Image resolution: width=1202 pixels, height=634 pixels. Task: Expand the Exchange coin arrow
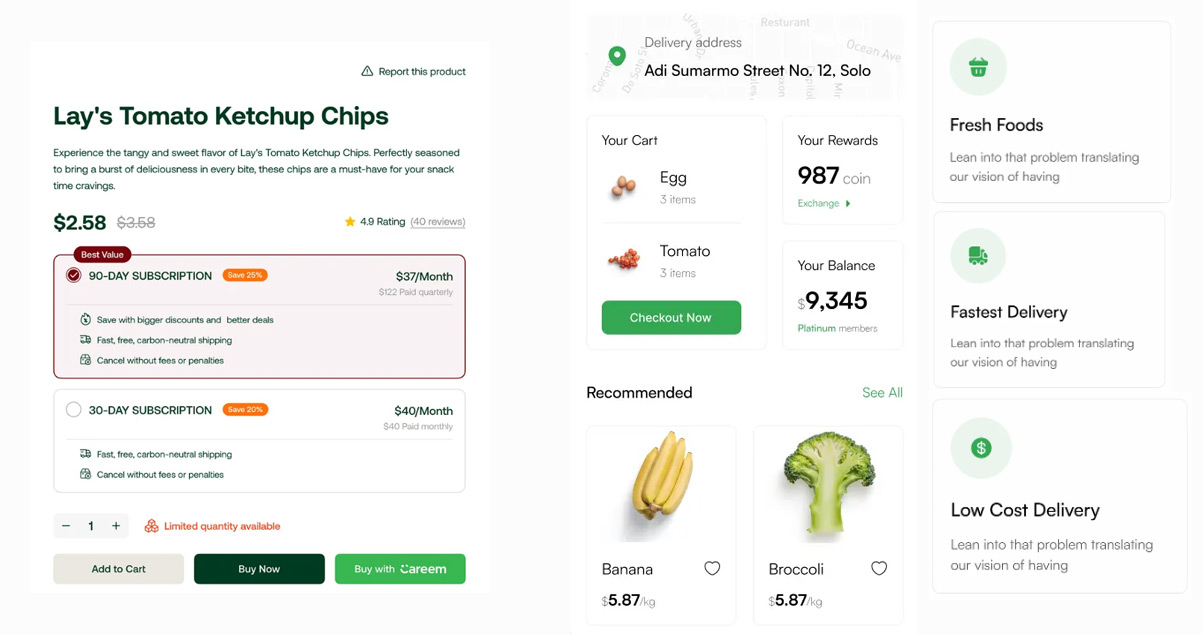click(848, 204)
